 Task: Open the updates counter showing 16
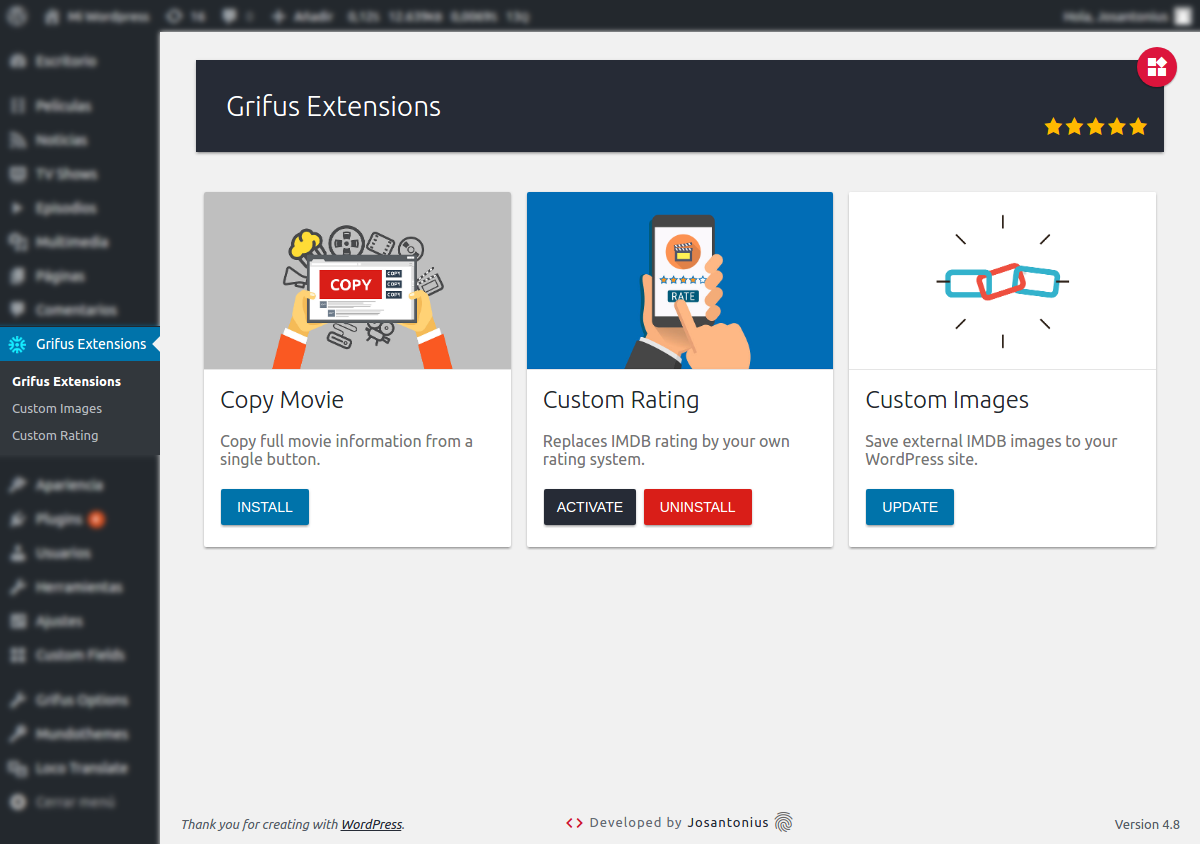click(x=188, y=17)
